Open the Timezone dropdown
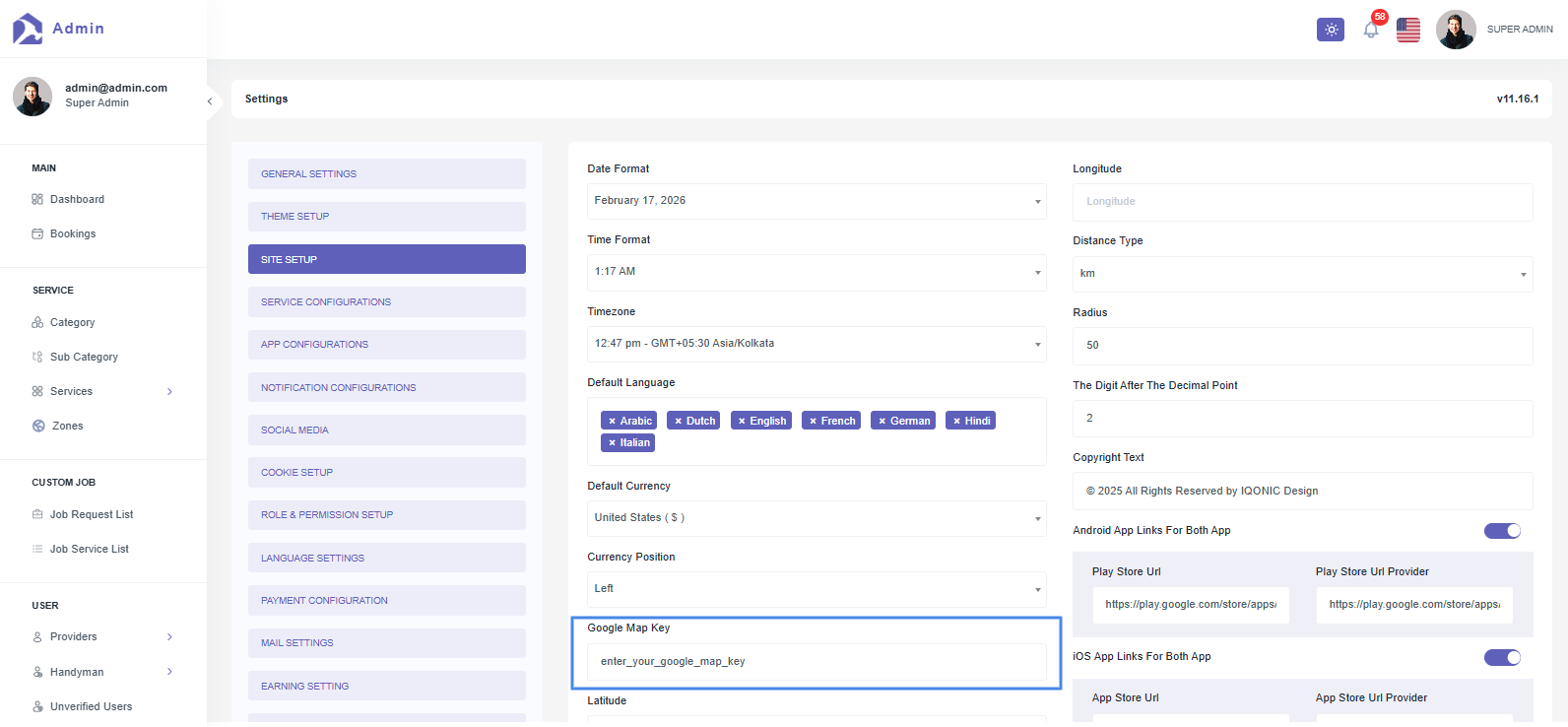1568x727 pixels. (x=816, y=344)
